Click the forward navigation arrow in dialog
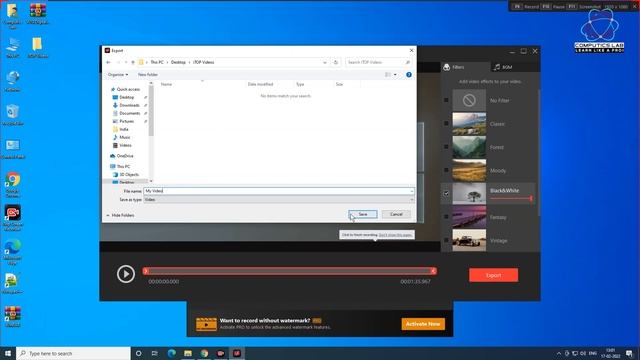640x360 pixels. (118, 62)
